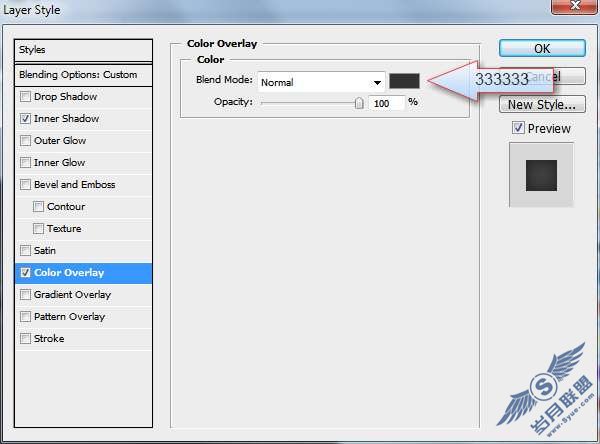This screenshot has width=600, height=444.
Task: Open Bevel and Emboss settings label
Action: (x=75, y=184)
